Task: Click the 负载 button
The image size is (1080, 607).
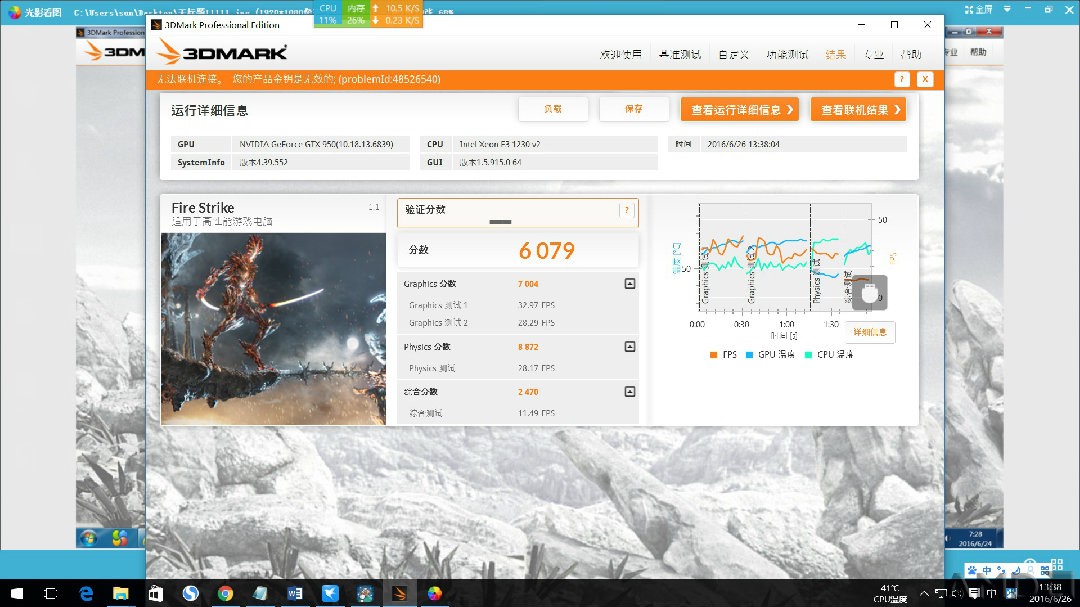Action: [553, 109]
